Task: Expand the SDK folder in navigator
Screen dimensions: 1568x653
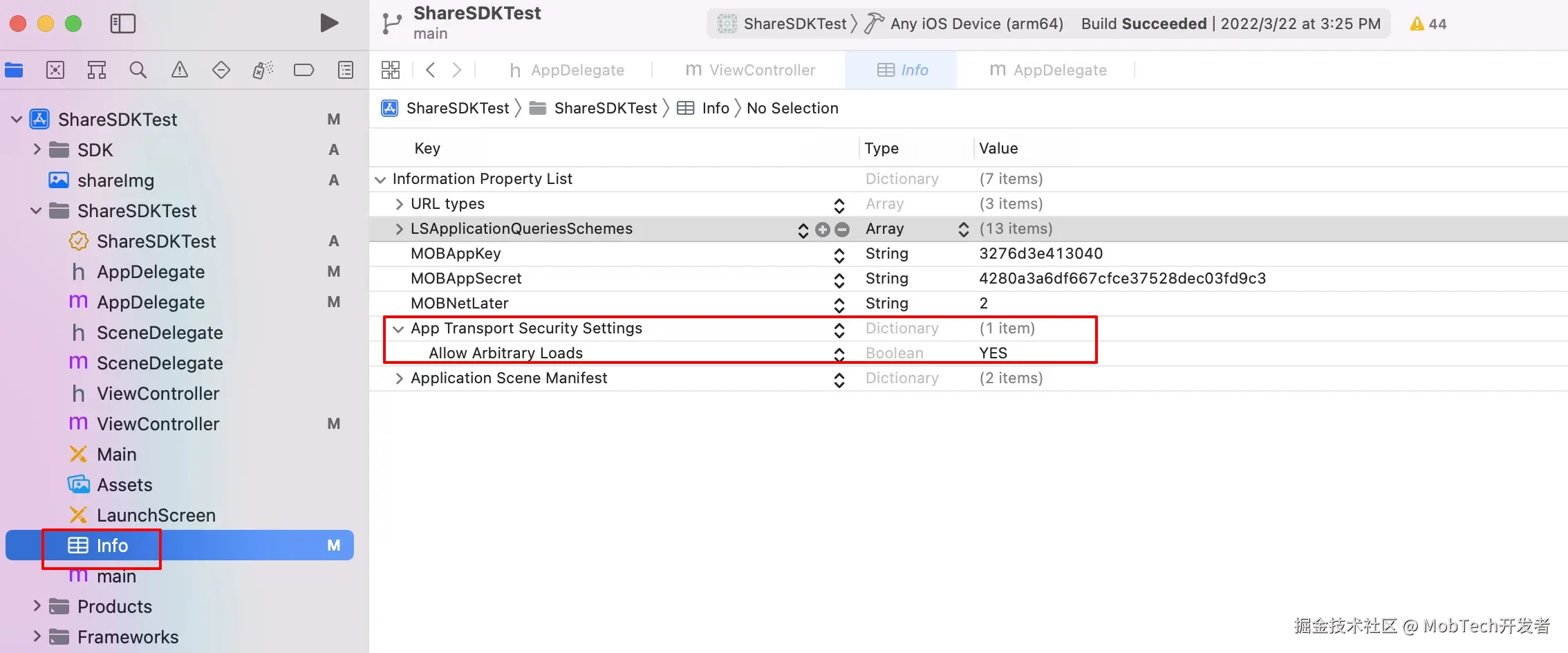Action: tap(37, 149)
